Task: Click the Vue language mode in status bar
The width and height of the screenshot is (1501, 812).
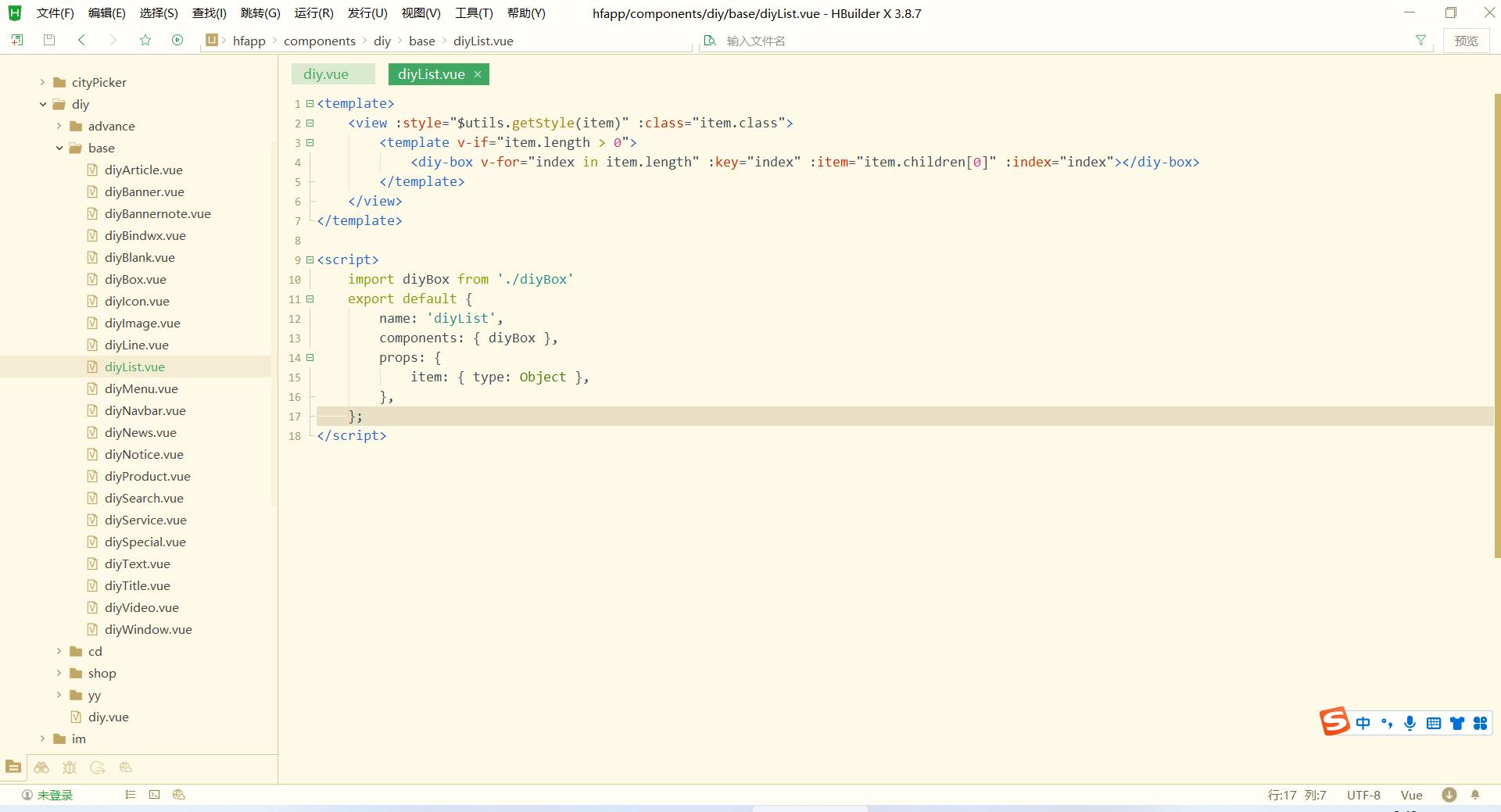Action: pos(1411,795)
